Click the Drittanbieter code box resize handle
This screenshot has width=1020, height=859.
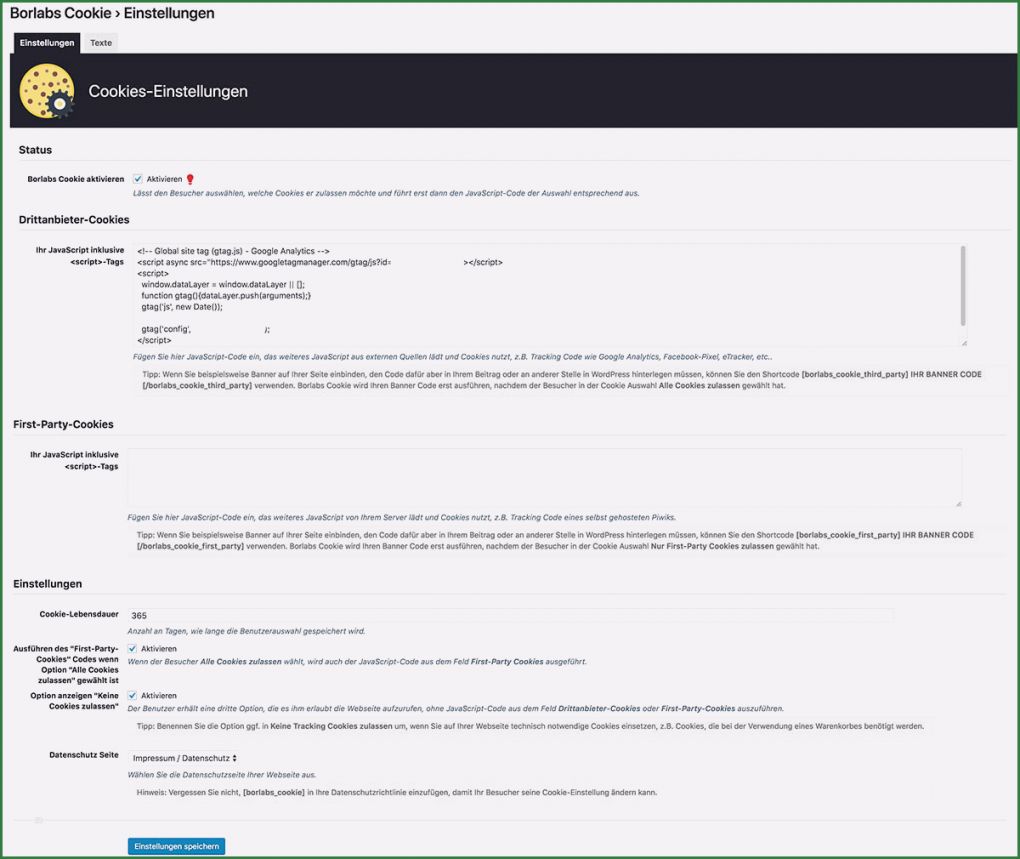tap(963, 343)
